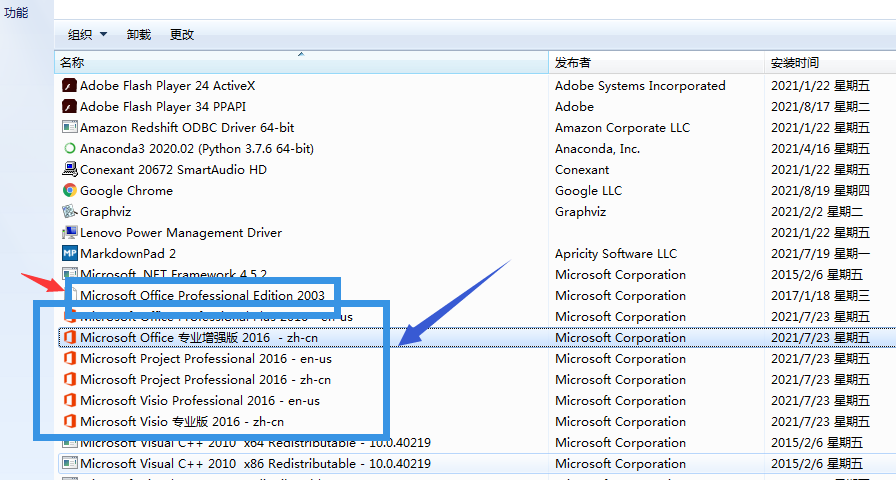The image size is (896, 480).
Task: Select the Anaconda3 green circle icon
Action: [69, 149]
